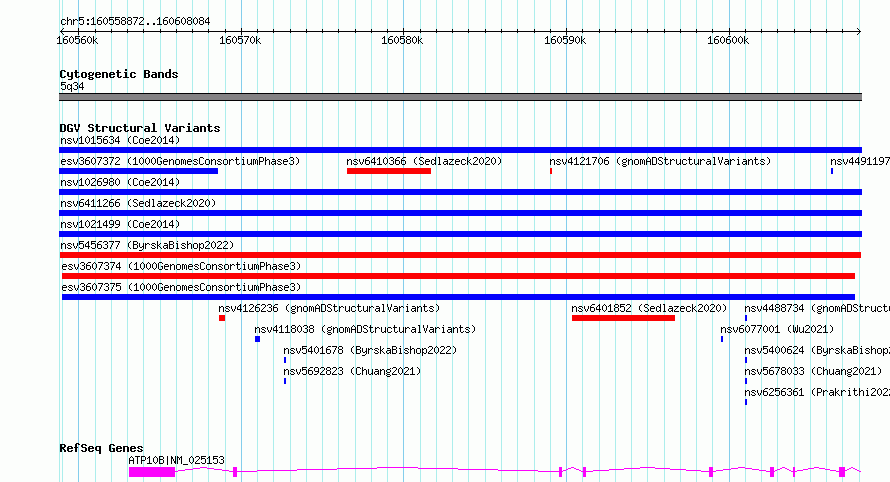Click the nsv6077001 (Wu2021) blue marker
This screenshot has height=482, width=890.
722,339
